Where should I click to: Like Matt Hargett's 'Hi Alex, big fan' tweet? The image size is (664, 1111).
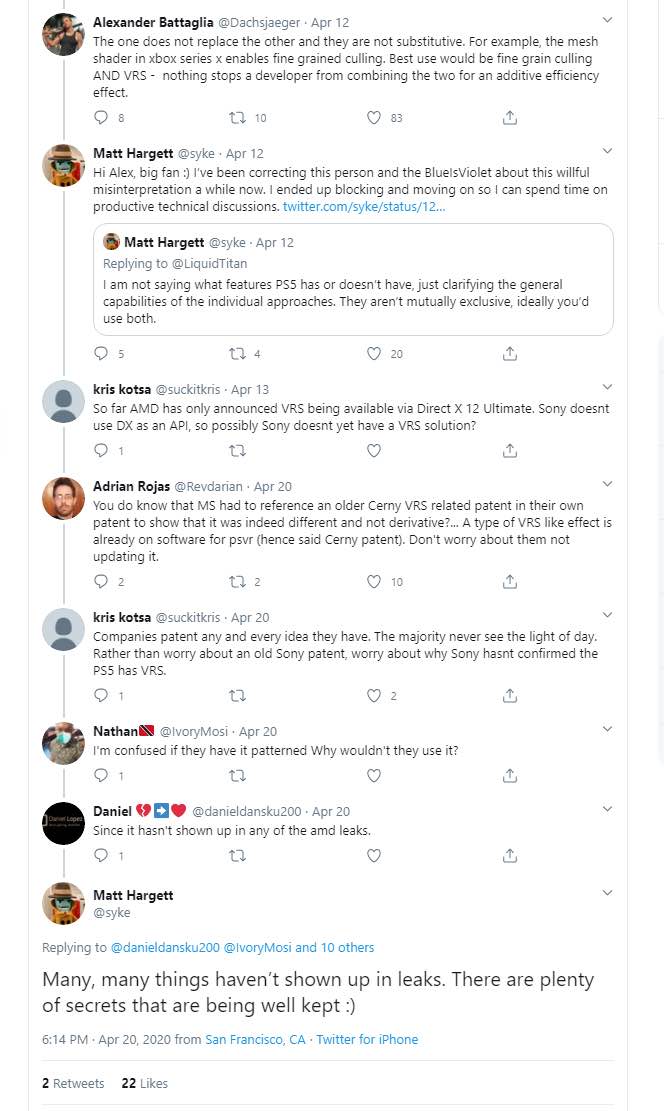[x=374, y=353]
